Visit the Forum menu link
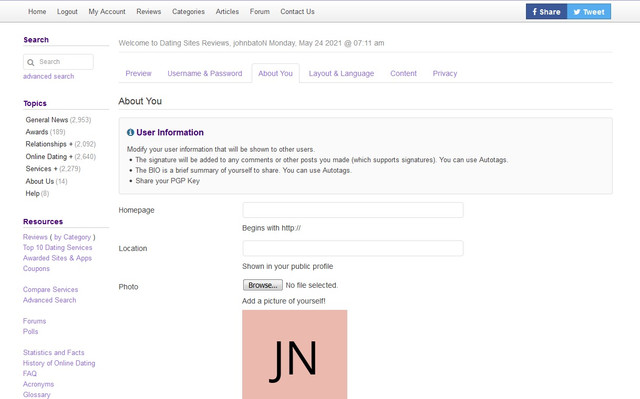Viewport: 640px width, 399px height. pos(260,11)
